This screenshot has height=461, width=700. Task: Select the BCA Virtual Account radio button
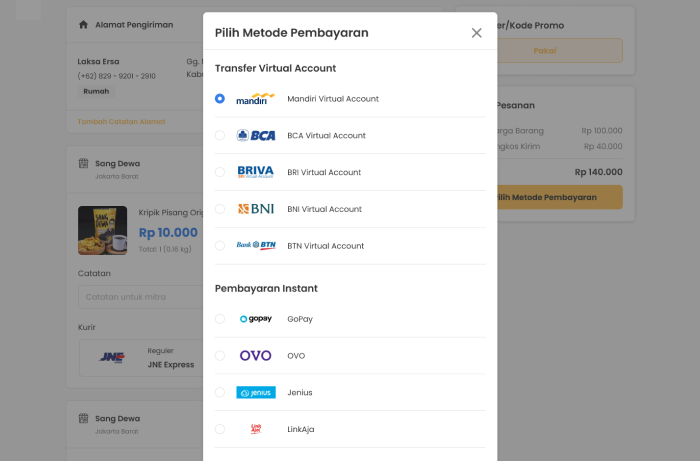[x=220, y=135]
